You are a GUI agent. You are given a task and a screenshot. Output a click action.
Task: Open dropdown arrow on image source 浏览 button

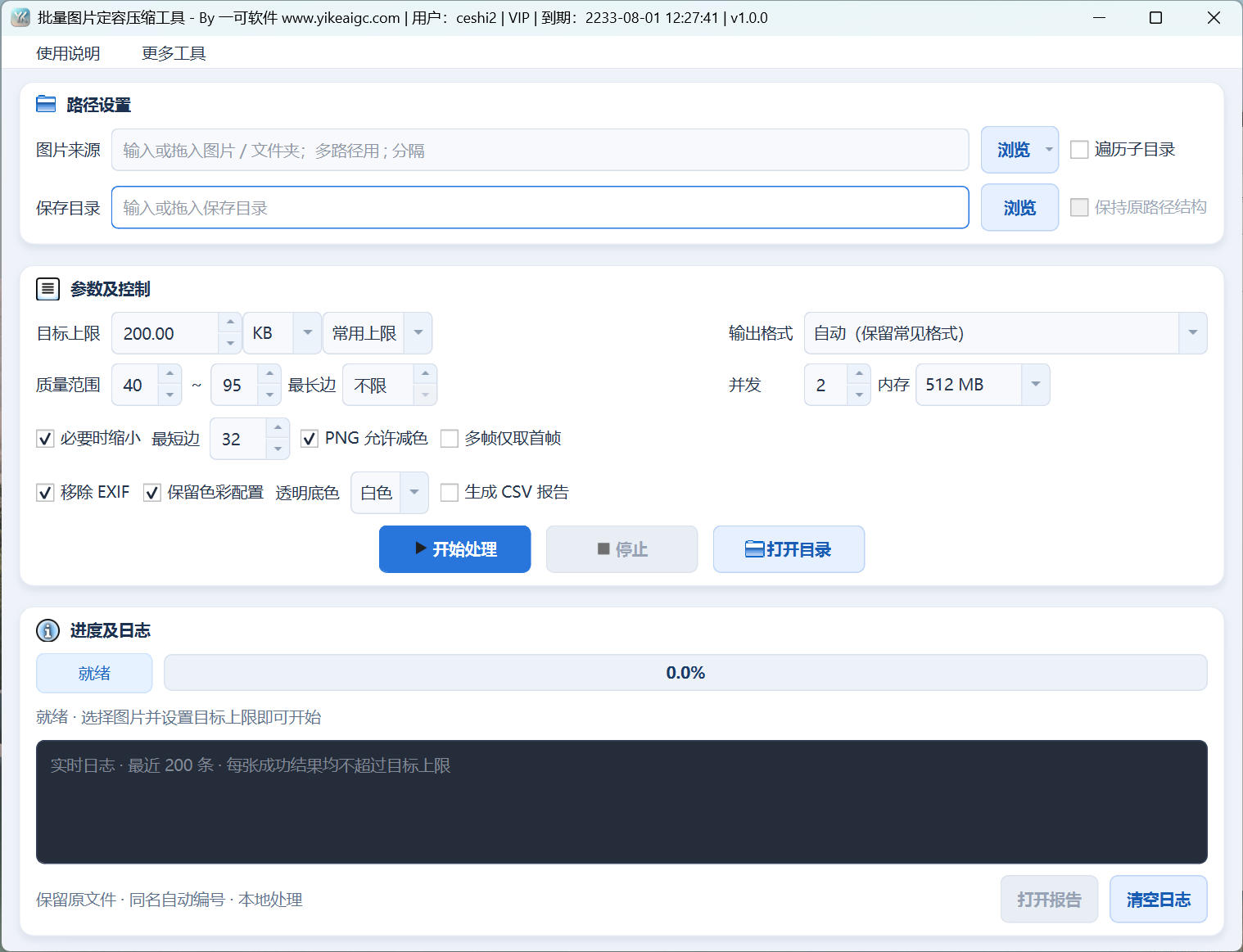pos(1049,150)
